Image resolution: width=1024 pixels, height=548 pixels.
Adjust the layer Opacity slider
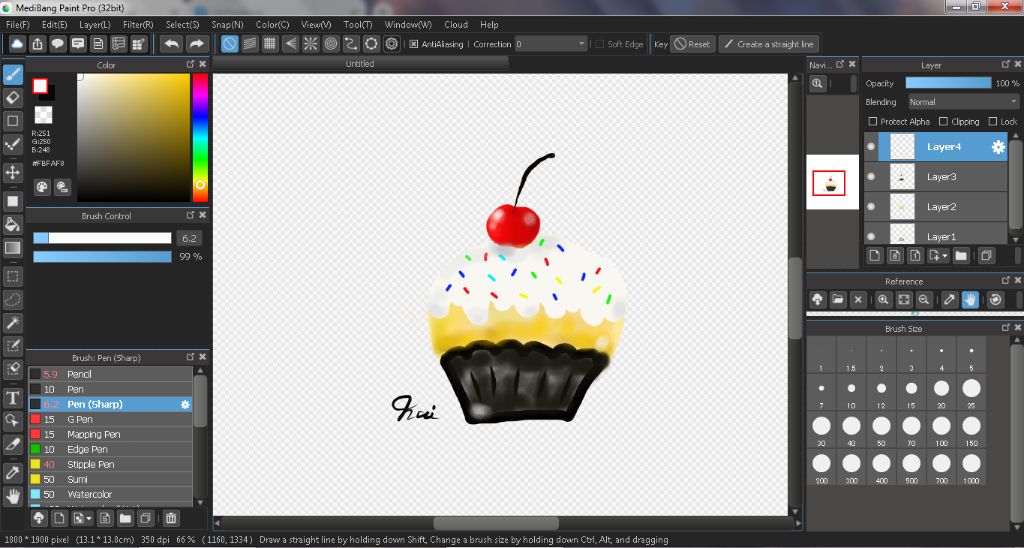coord(948,83)
